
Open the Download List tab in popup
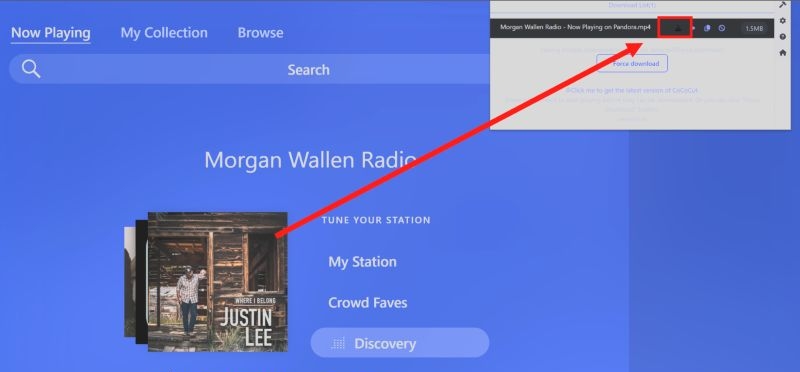click(x=632, y=5)
